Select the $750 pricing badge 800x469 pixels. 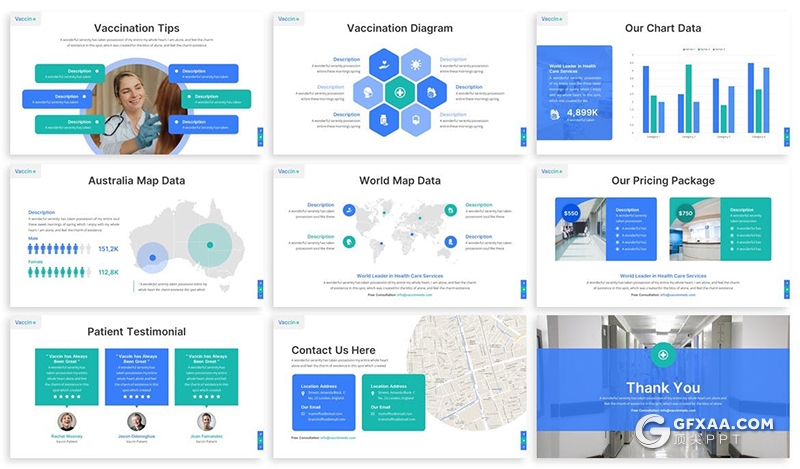click(685, 213)
